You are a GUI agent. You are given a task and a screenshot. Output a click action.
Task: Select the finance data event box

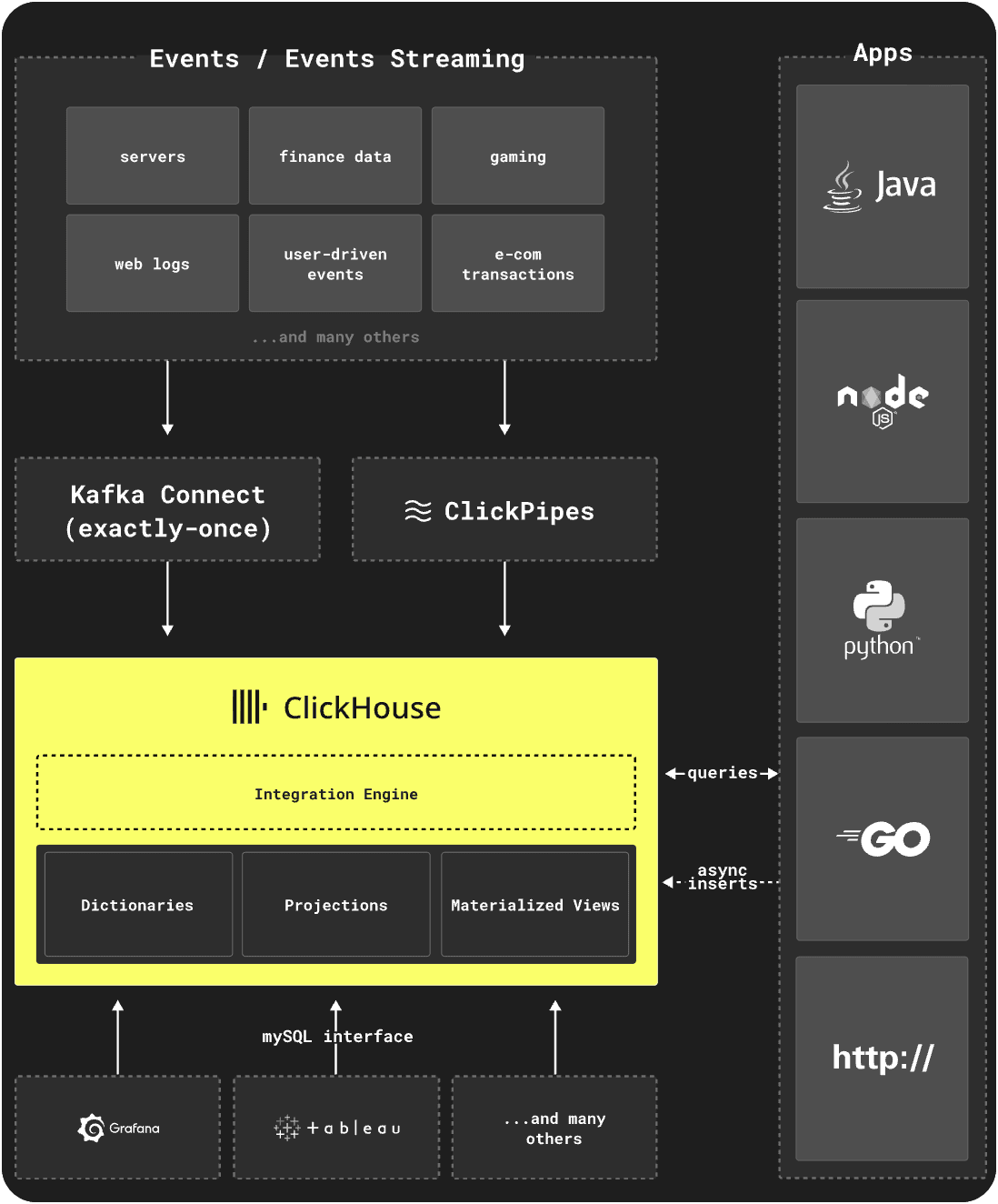[x=335, y=156]
